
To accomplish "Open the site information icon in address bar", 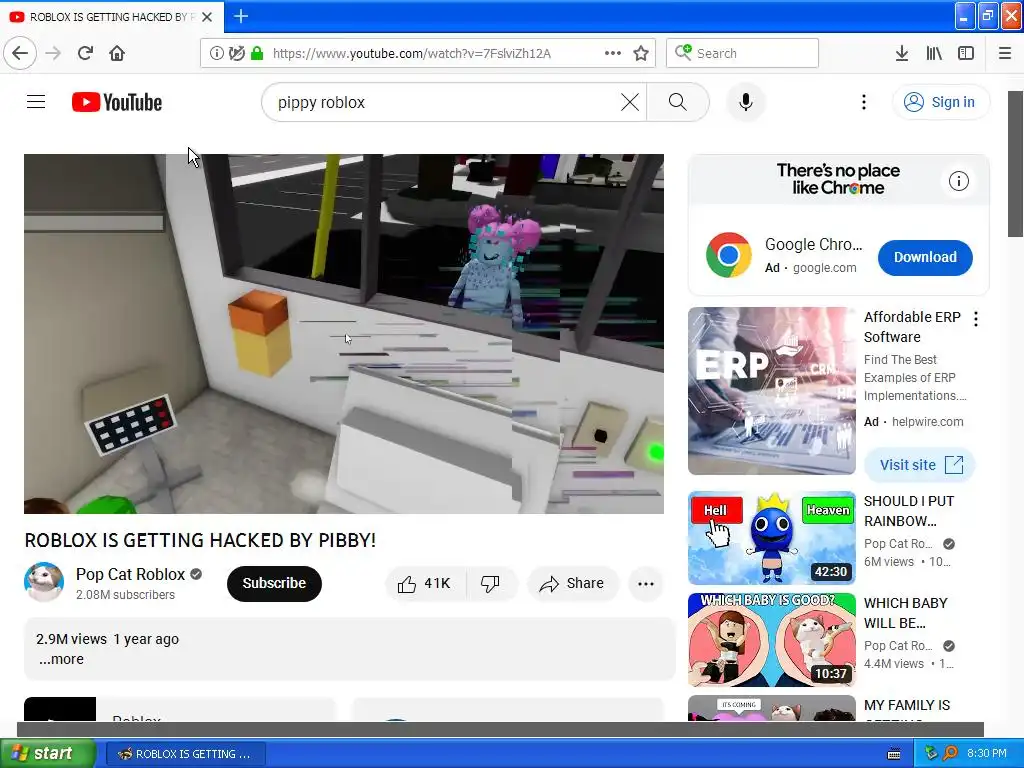I will [216, 53].
